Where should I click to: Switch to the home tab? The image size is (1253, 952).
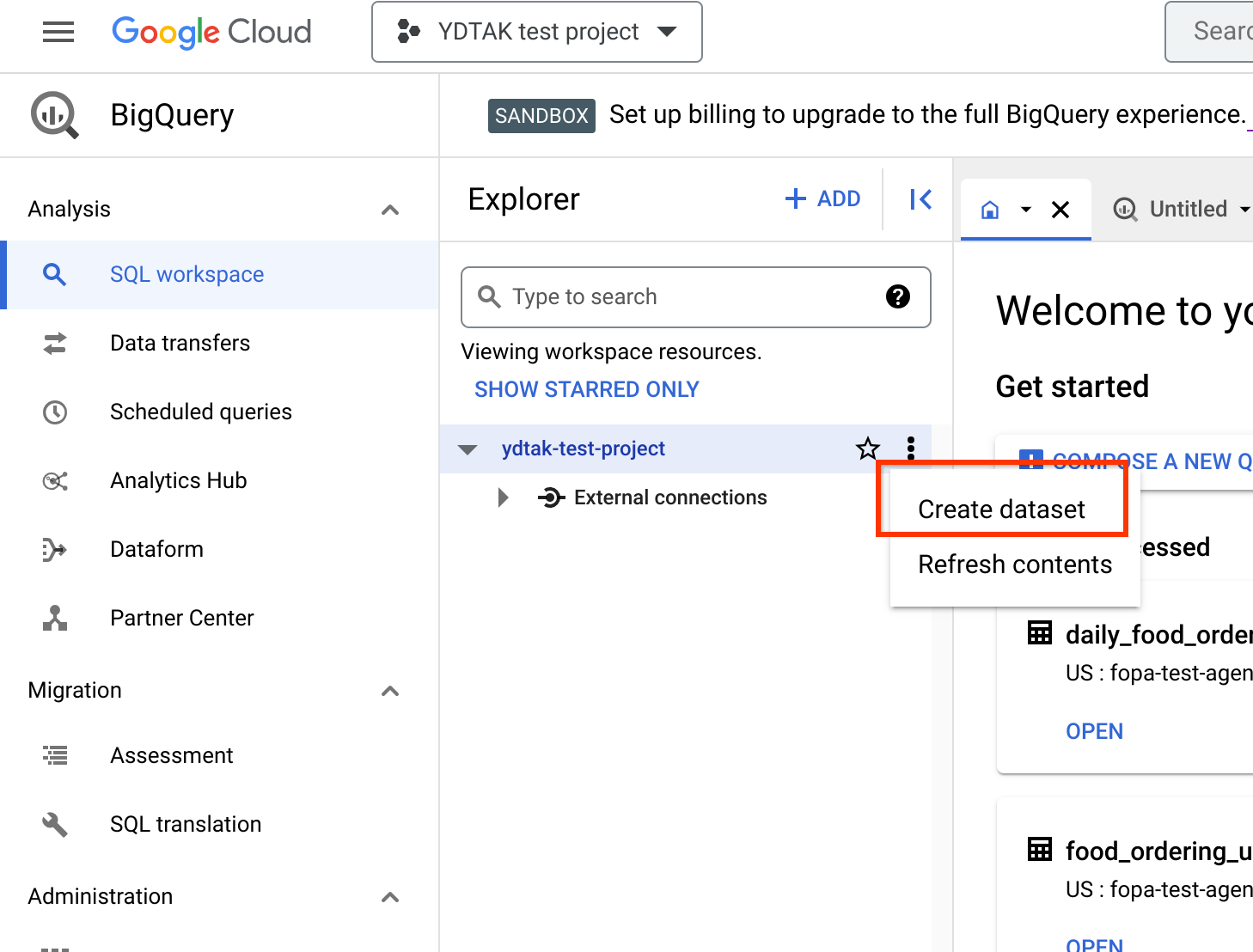coord(990,210)
